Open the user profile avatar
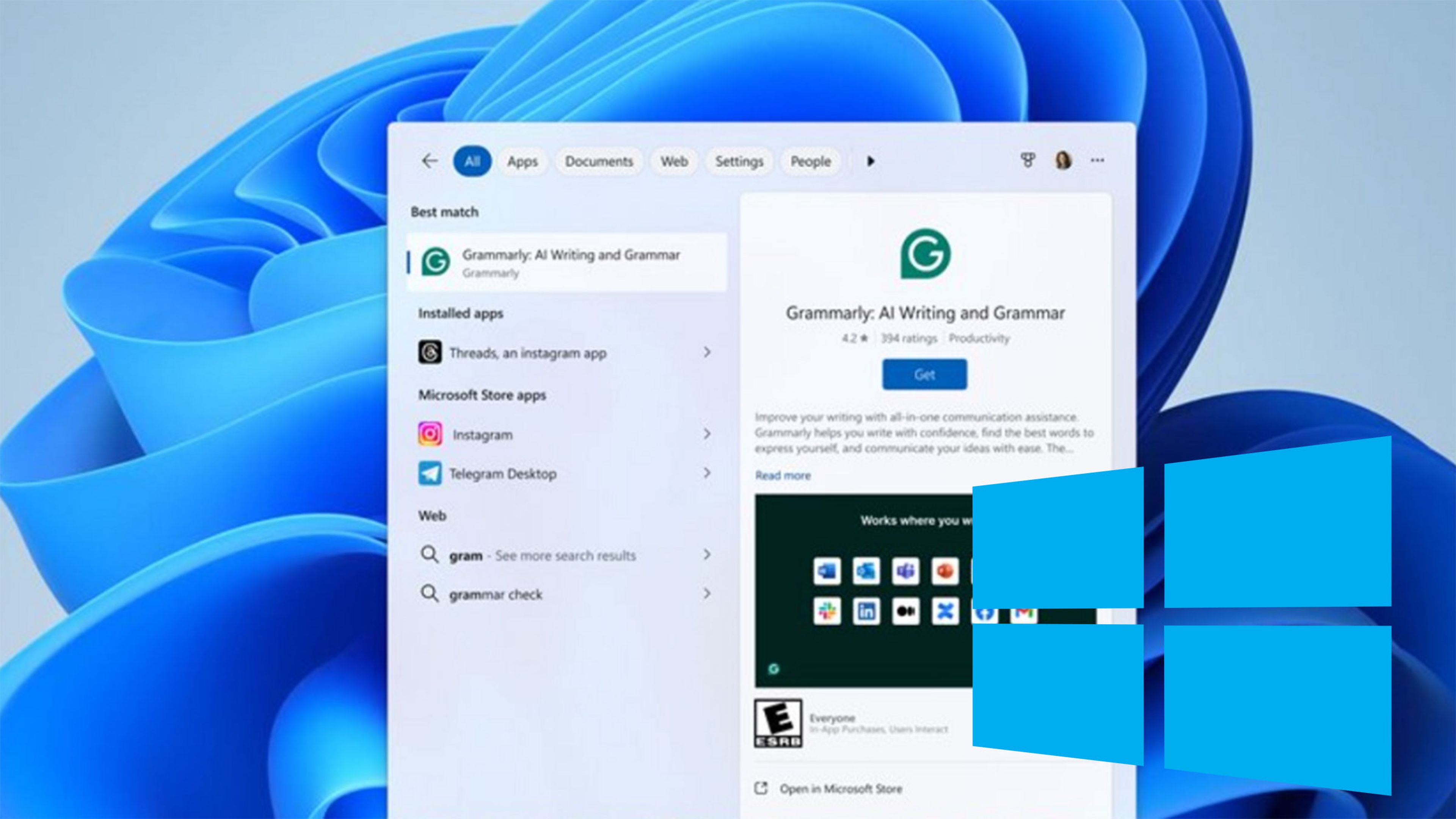 coord(1063,160)
